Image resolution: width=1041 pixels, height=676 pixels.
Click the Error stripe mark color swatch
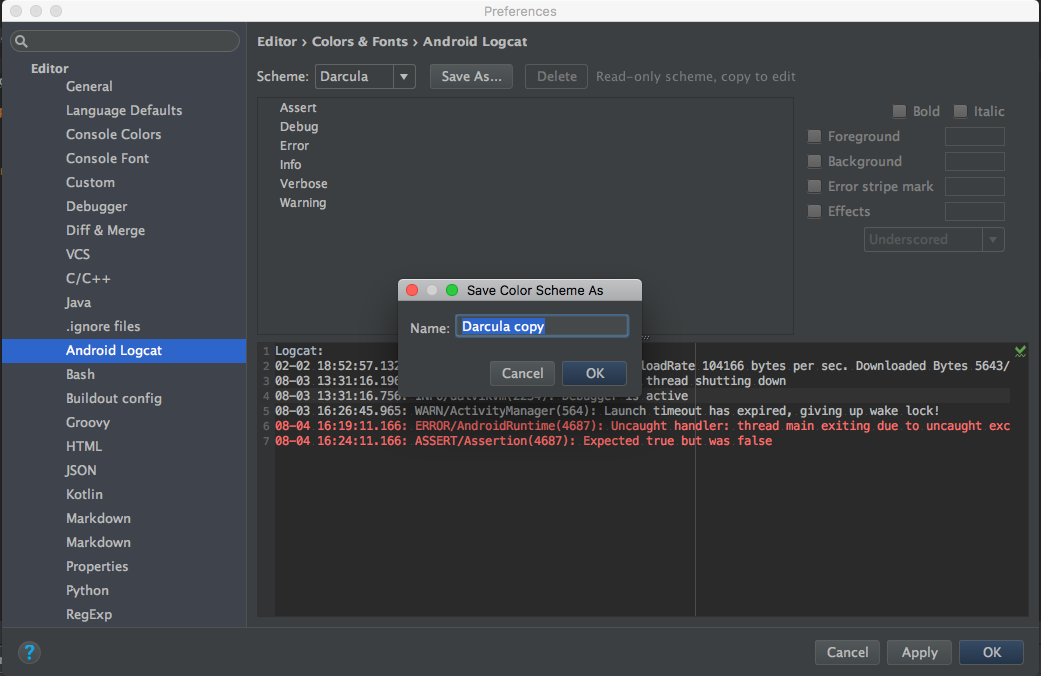(x=974, y=187)
